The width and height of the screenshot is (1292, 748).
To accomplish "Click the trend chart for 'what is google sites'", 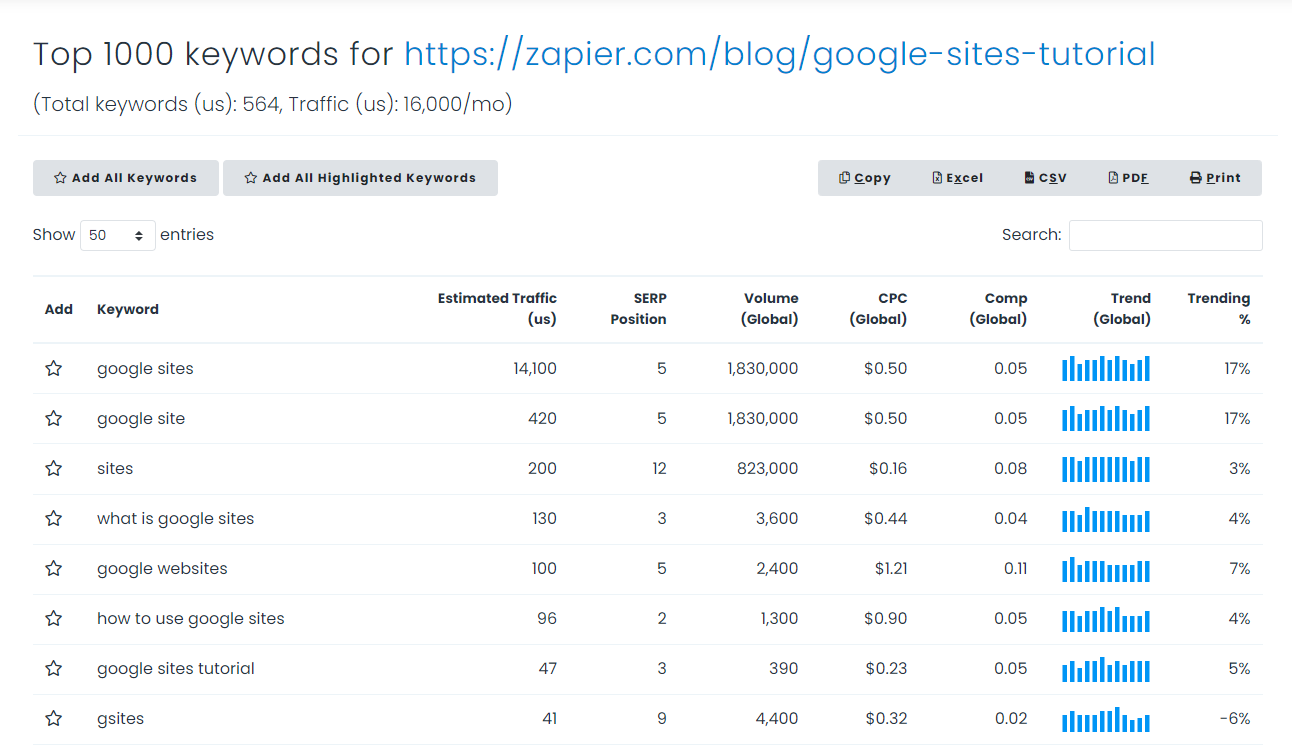I will (x=1106, y=518).
